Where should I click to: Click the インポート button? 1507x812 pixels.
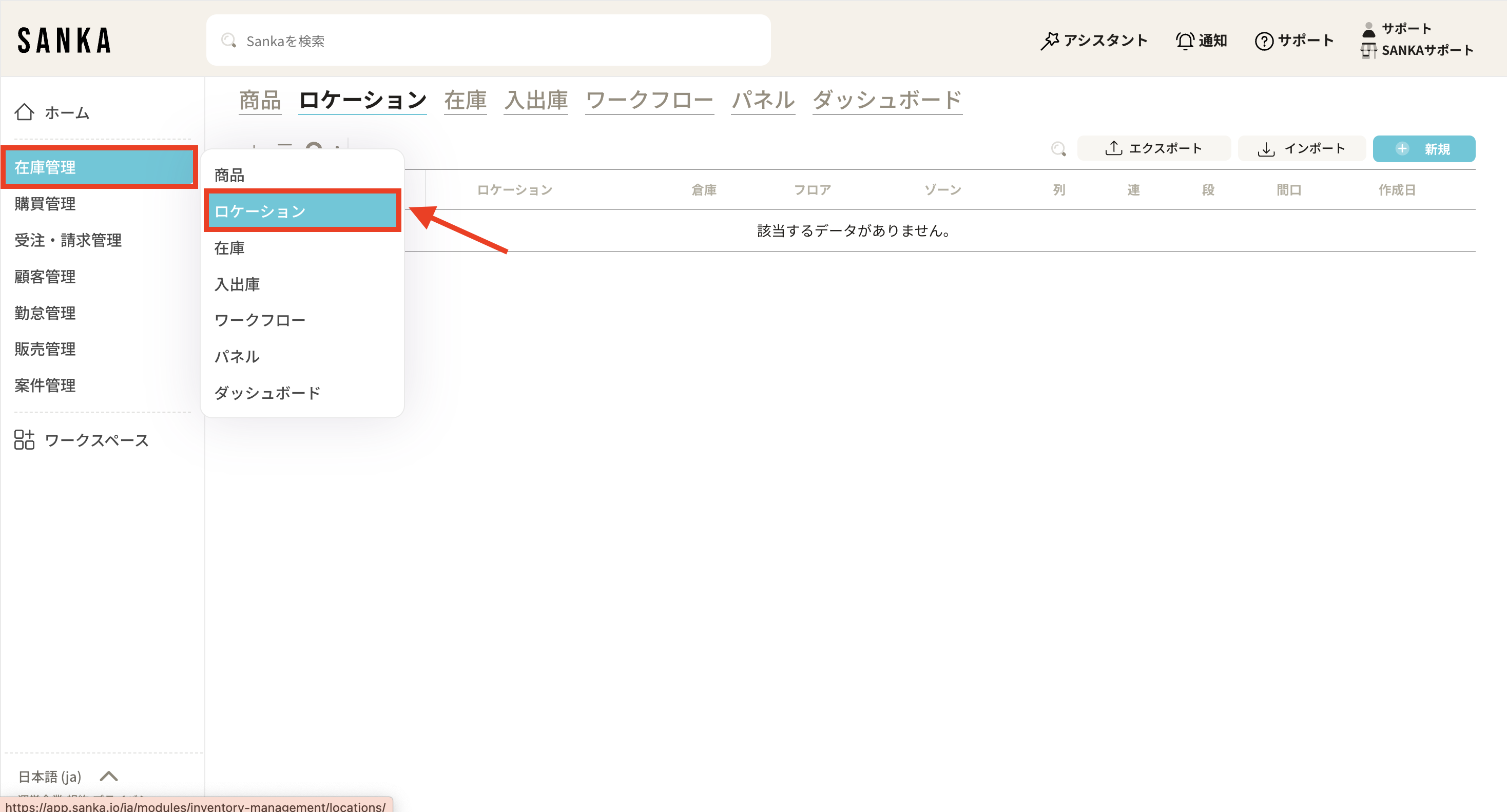[1301, 149]
